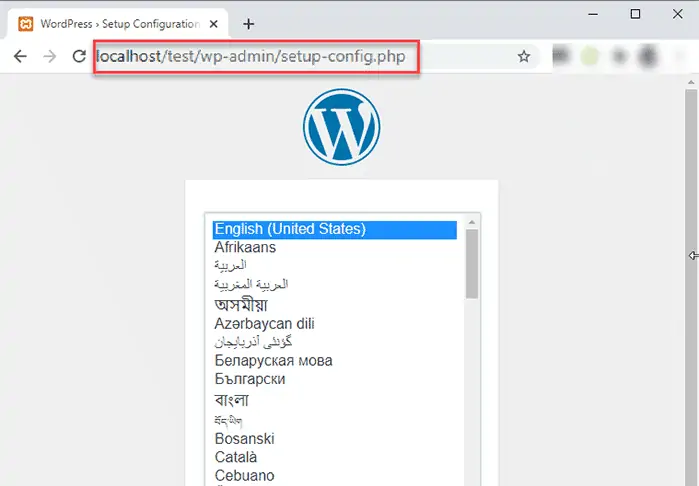Select گؤنئی آذربایجان language option

(x=335, y=342)
